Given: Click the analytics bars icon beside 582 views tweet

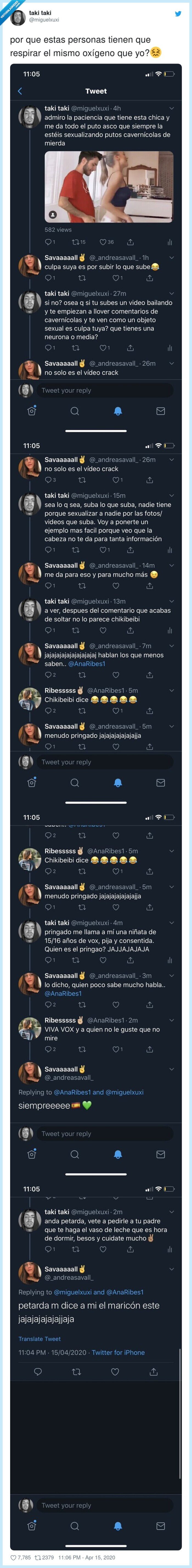Looking at the screenshot, I should [x=170, y=242].
